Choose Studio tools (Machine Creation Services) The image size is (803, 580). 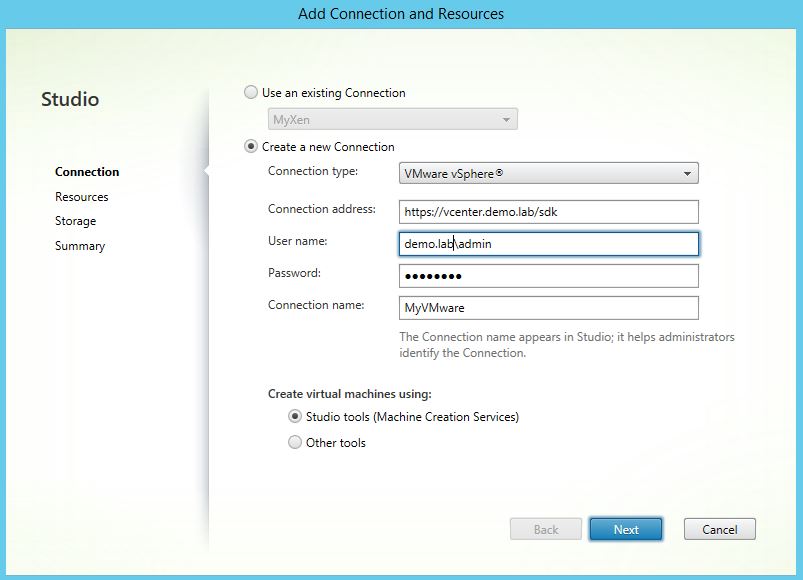pyautogui.click(x=295, y=417)
